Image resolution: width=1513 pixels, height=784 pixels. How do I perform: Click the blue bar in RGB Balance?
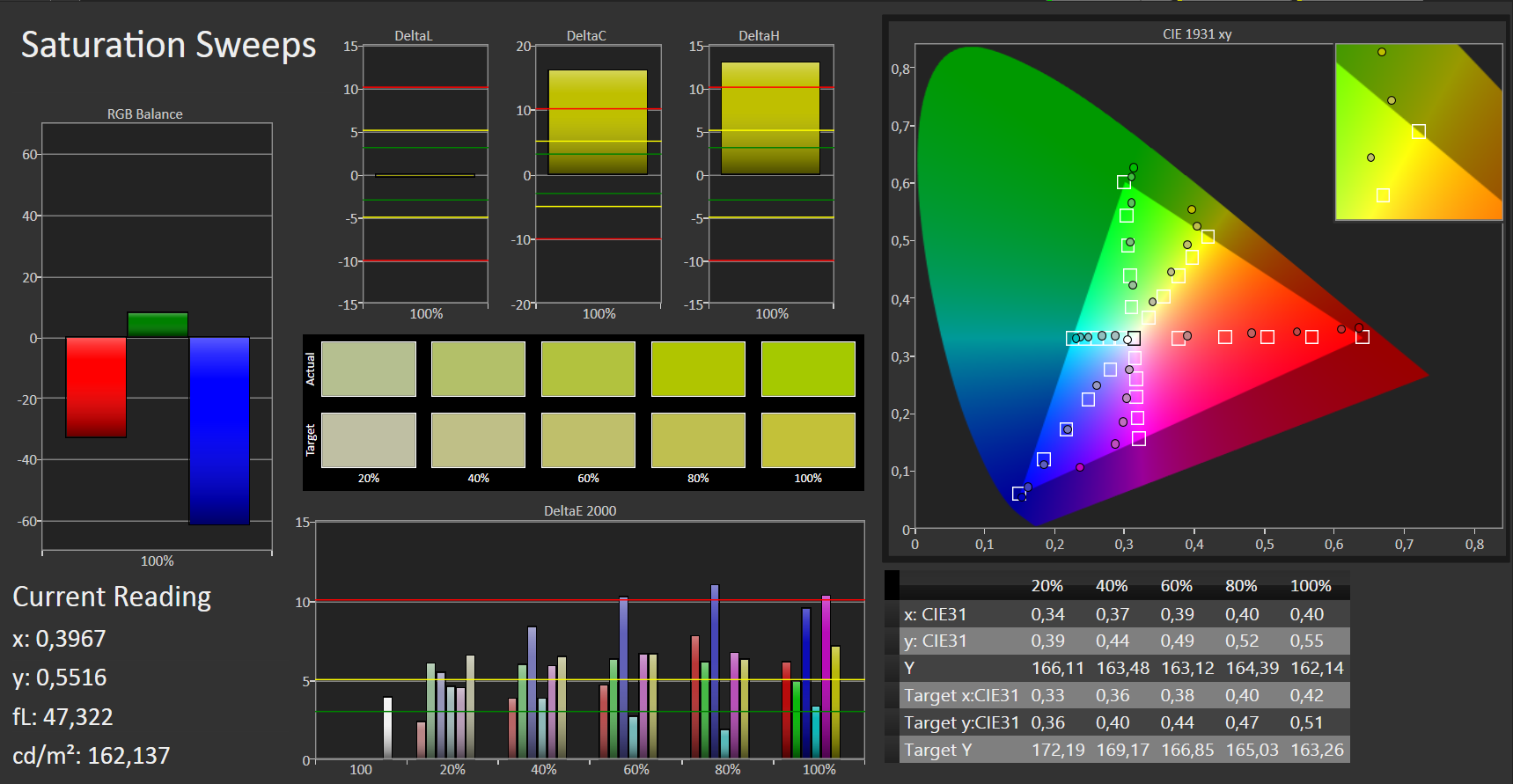point(219,430)
